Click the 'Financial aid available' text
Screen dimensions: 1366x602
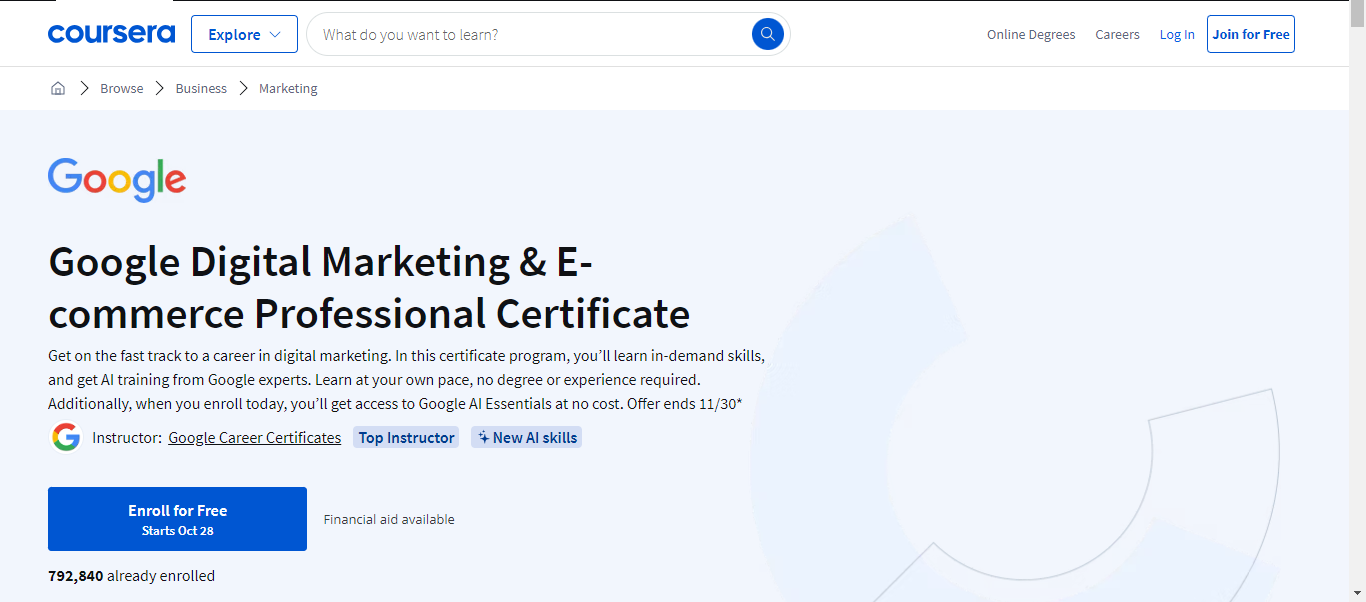[389, 519]
